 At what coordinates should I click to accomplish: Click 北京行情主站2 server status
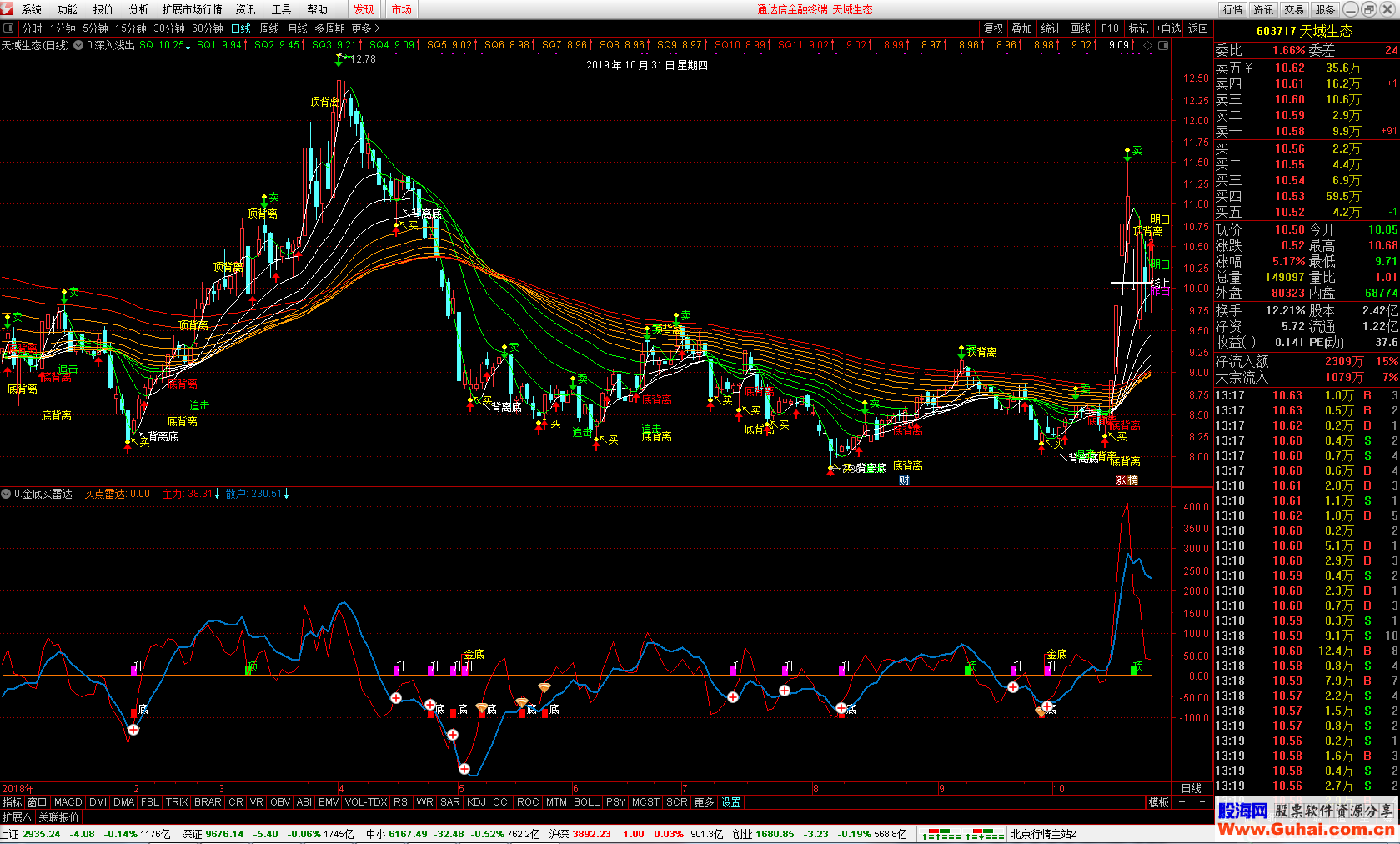coord(1043,834)
